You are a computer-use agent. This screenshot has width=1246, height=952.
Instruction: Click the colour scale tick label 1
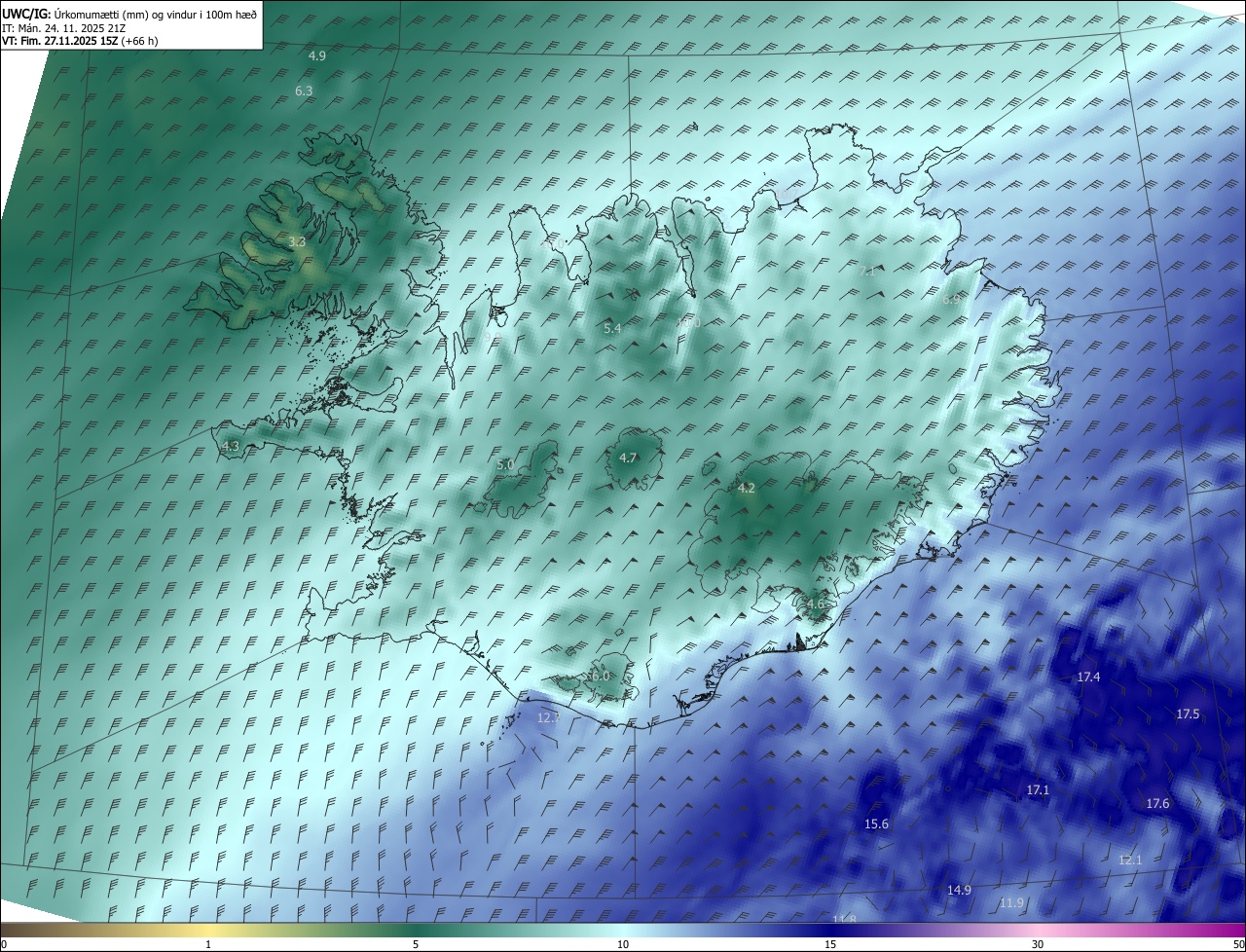tap(208, 944)
